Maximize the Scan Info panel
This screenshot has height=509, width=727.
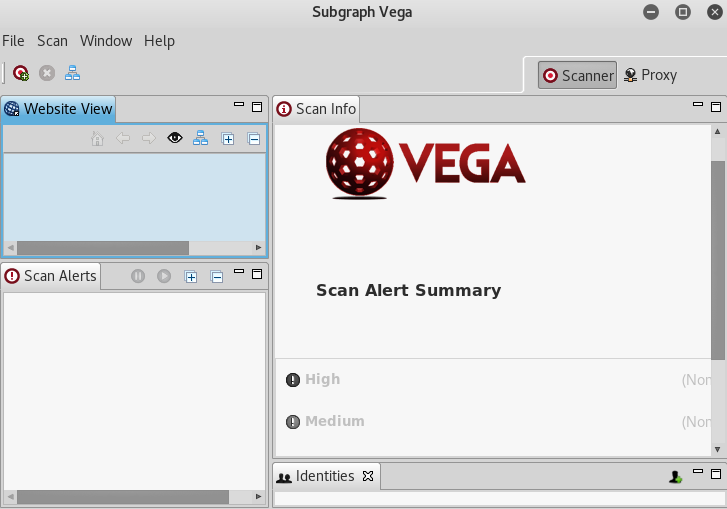pos(715,107)
